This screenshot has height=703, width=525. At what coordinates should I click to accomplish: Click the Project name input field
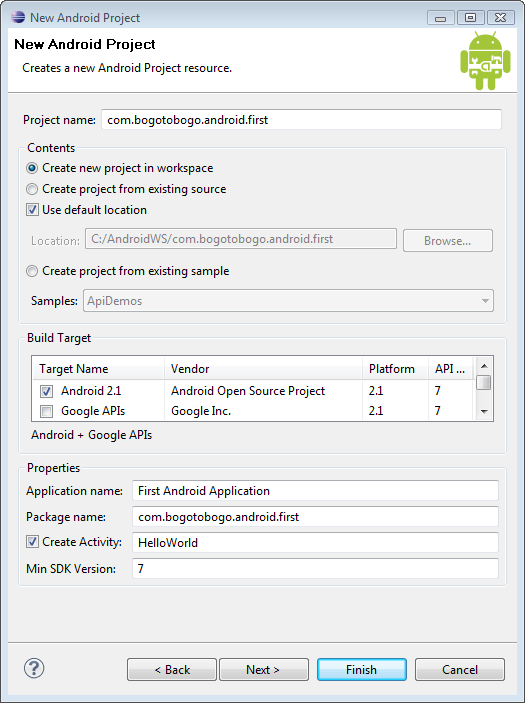[301, 120]
